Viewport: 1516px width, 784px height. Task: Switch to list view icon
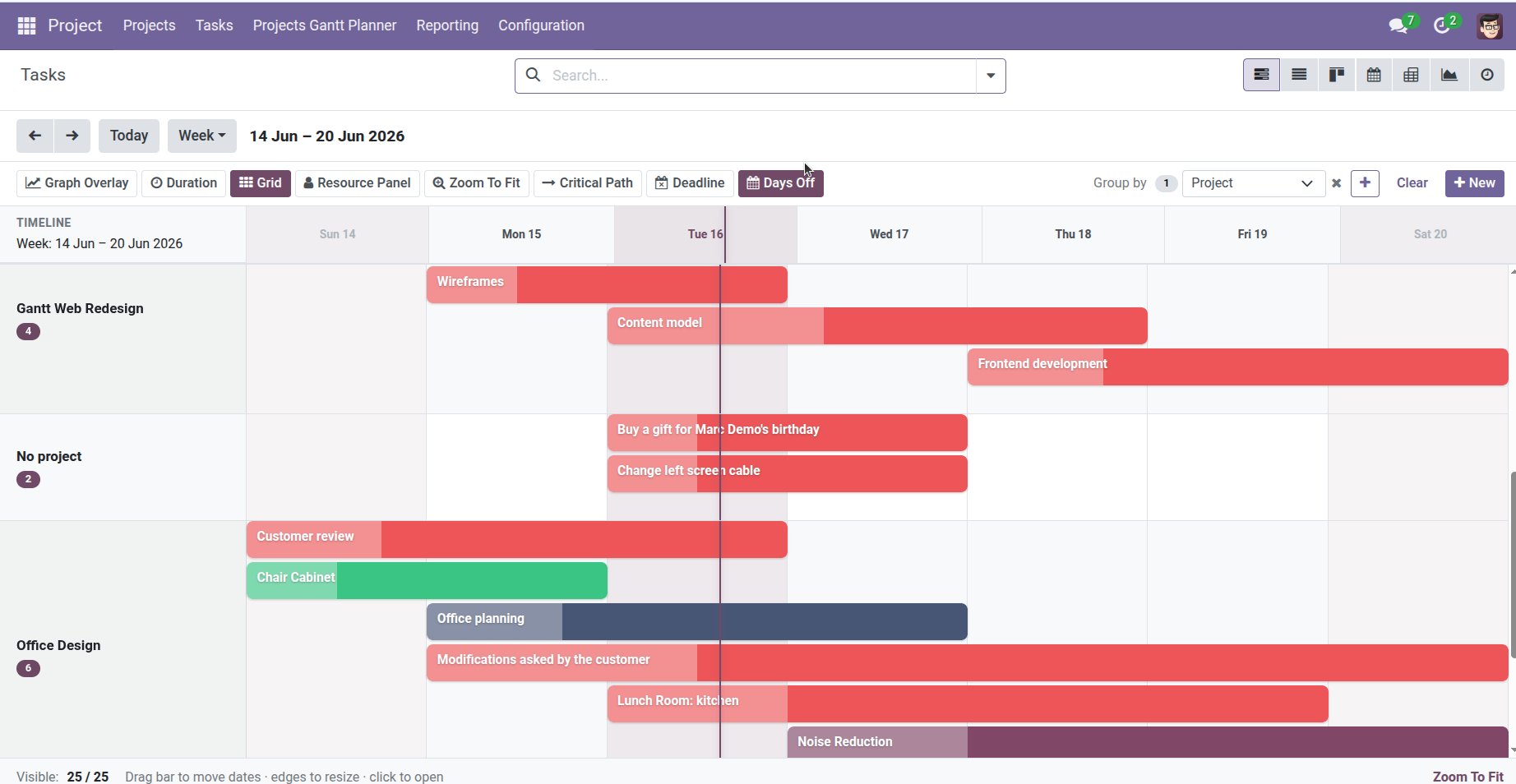point(1299,75)
